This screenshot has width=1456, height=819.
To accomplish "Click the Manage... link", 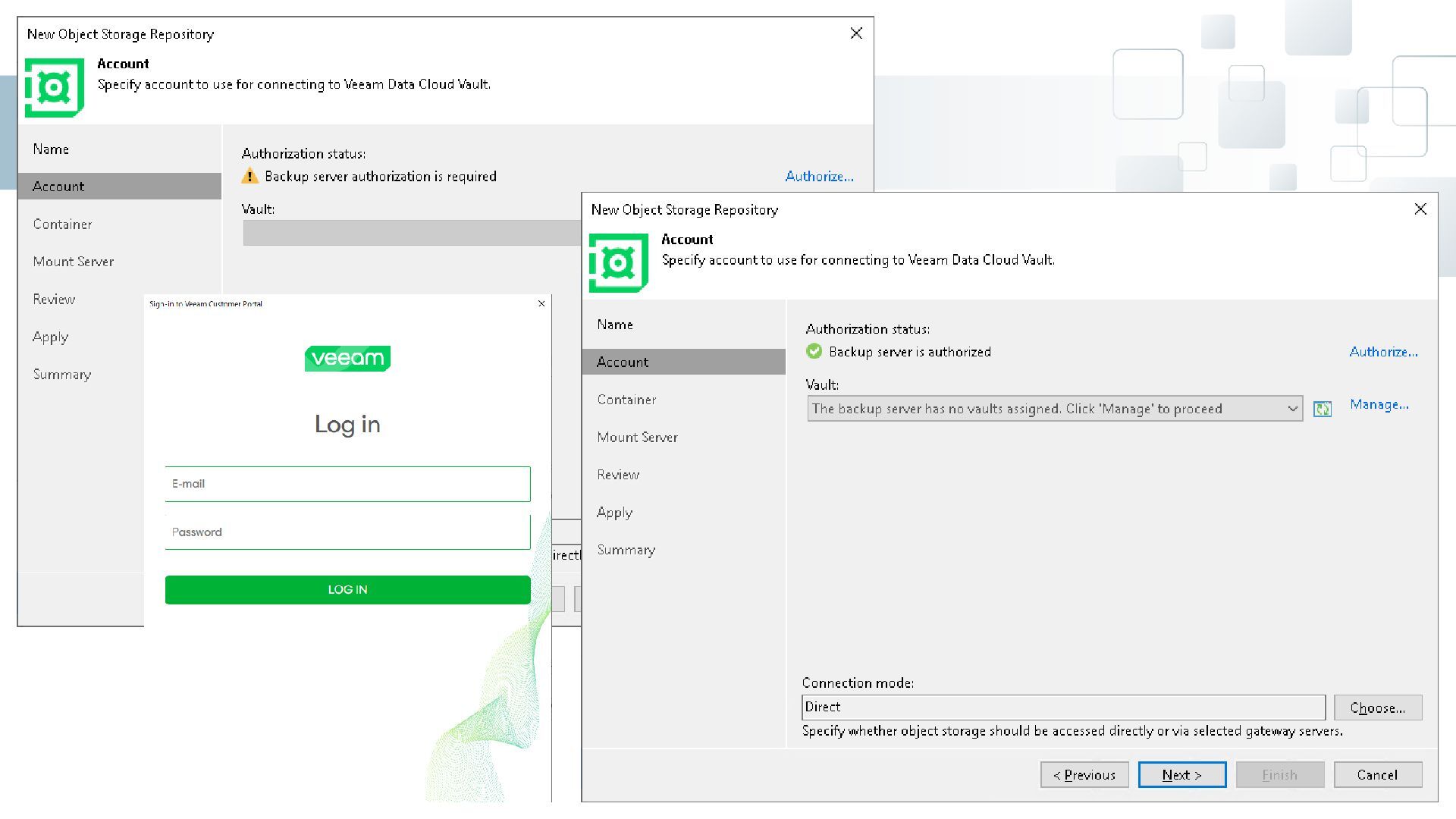I will 1379,404.
